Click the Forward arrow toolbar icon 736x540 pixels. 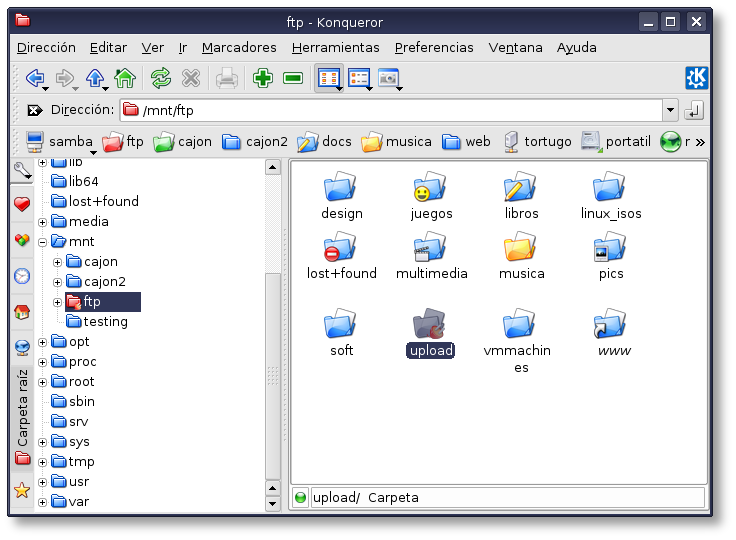click(x=64, y=78)
